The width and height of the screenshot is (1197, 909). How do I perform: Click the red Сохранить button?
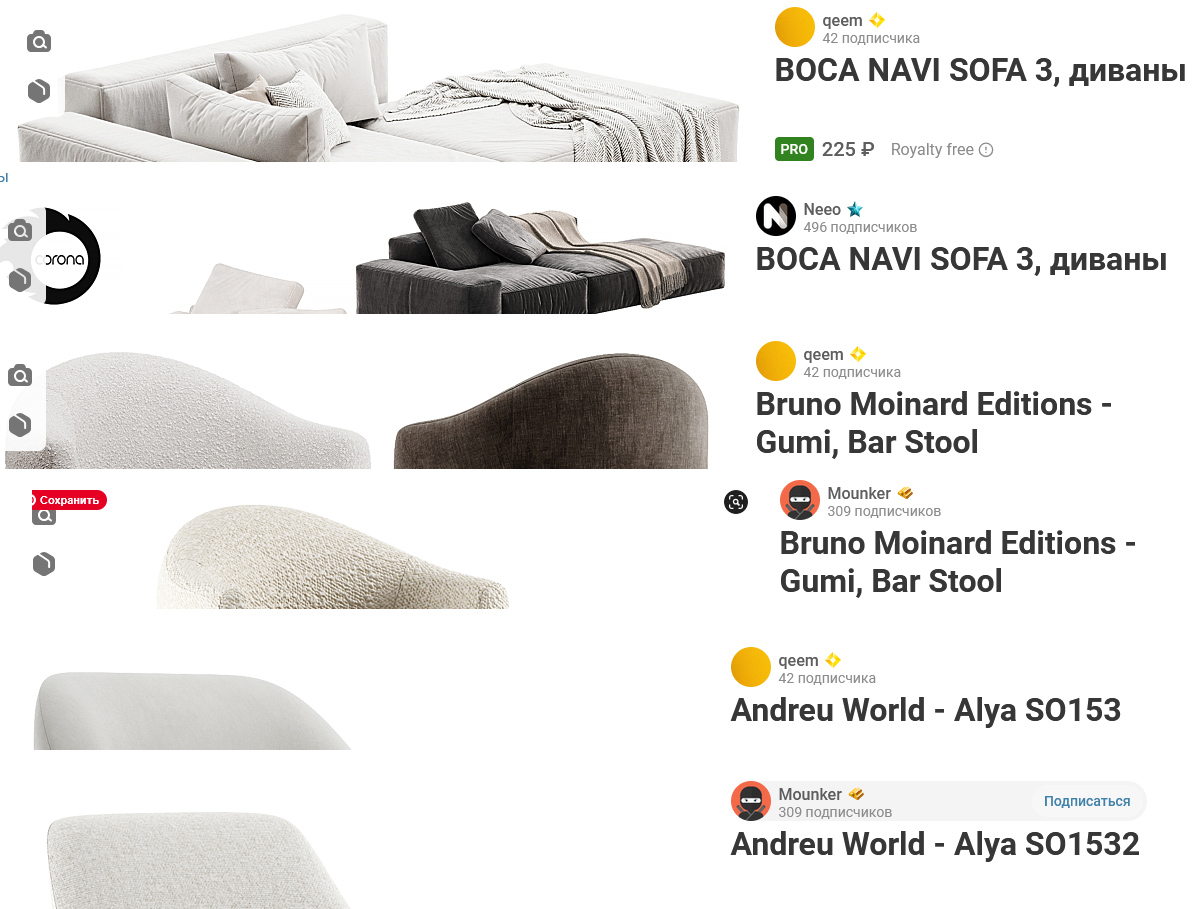coord(69,500)
